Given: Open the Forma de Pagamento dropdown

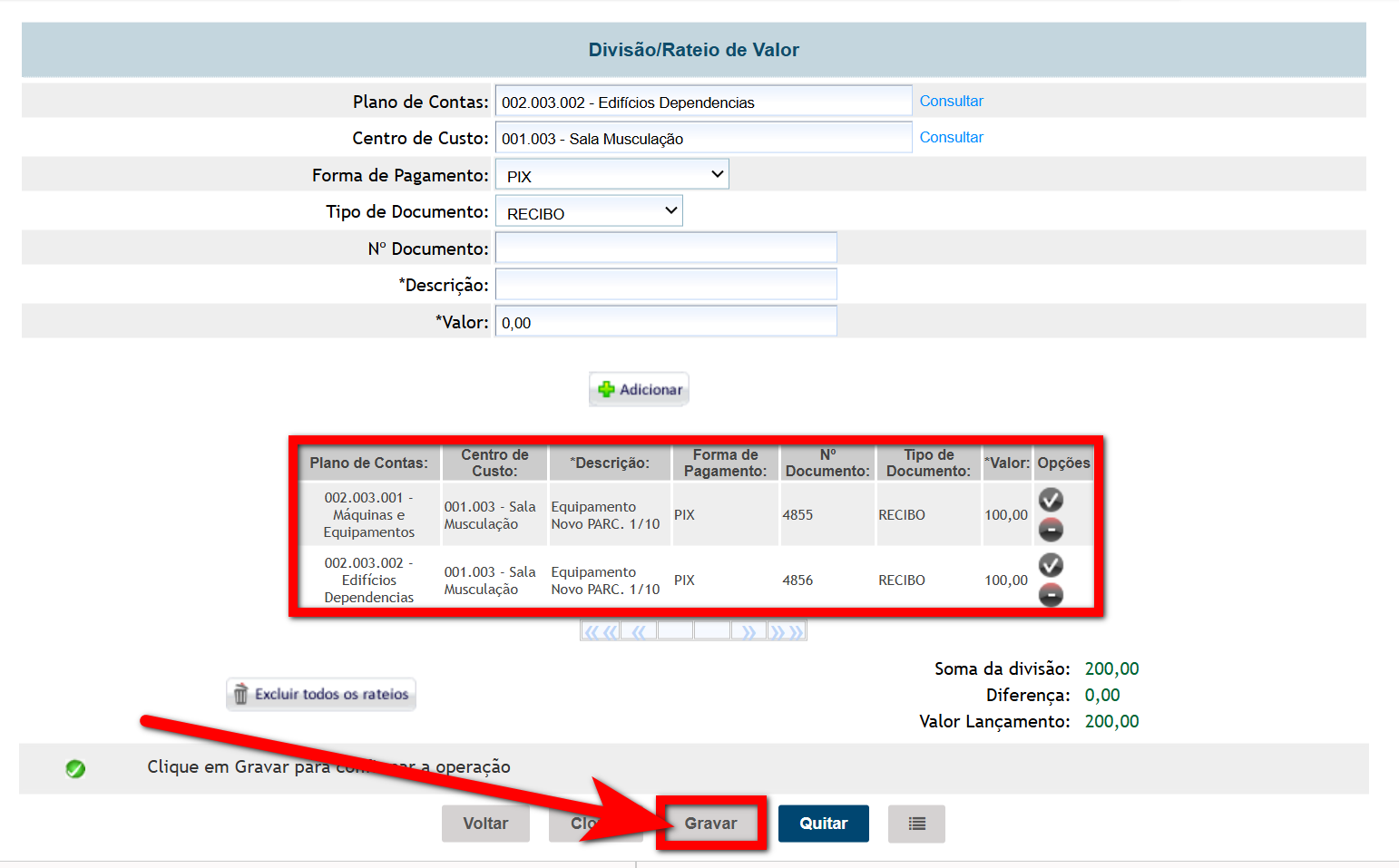Looking at the screenshot, I should click(x=612, y=175).
